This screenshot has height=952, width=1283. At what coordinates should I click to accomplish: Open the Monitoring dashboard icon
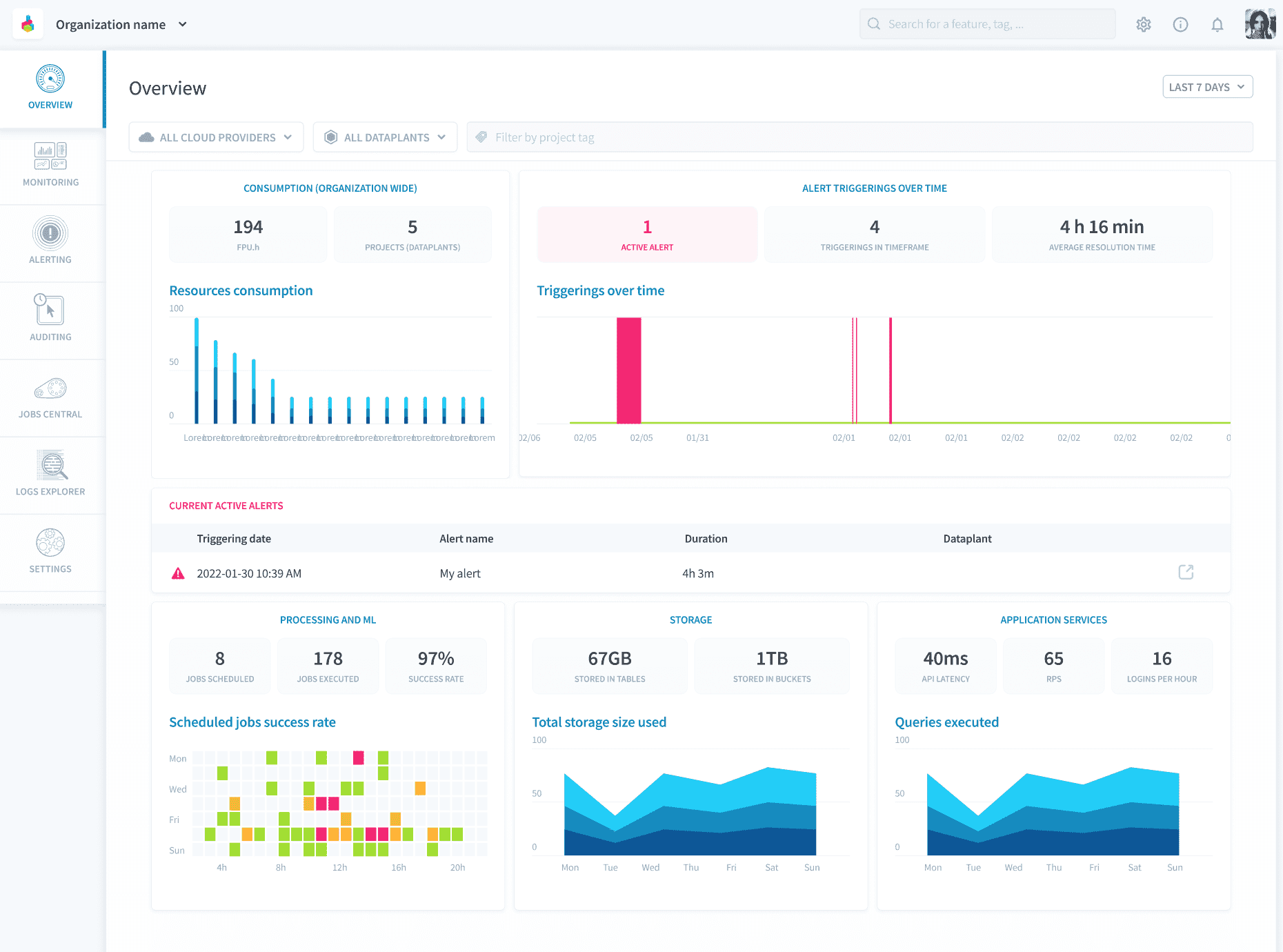click(50, 156)
